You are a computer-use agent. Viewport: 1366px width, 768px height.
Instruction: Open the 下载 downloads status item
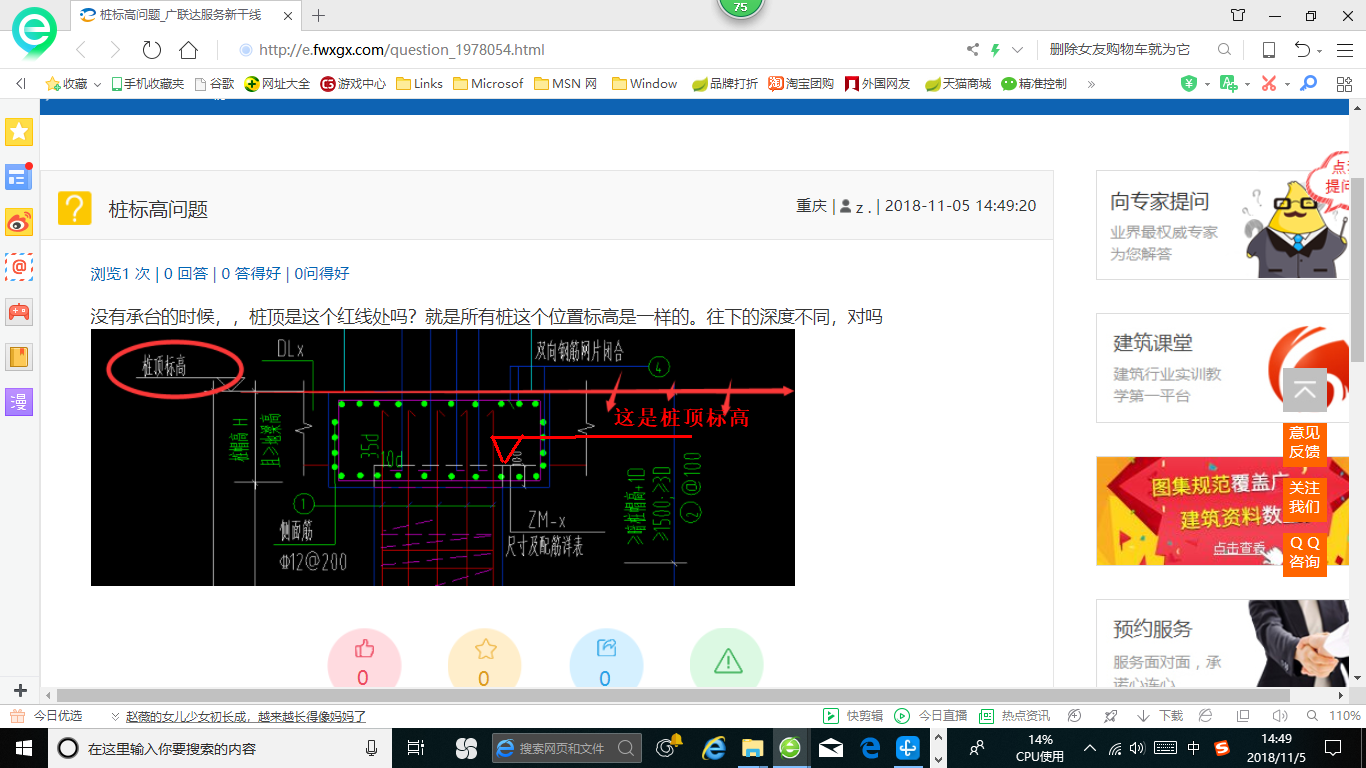coord(1160,716)
